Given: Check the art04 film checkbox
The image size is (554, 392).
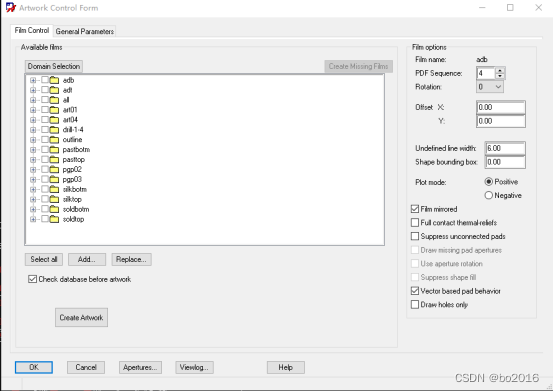Looking at the screenshot, I should pyautogui.click(x=45, y=119).
